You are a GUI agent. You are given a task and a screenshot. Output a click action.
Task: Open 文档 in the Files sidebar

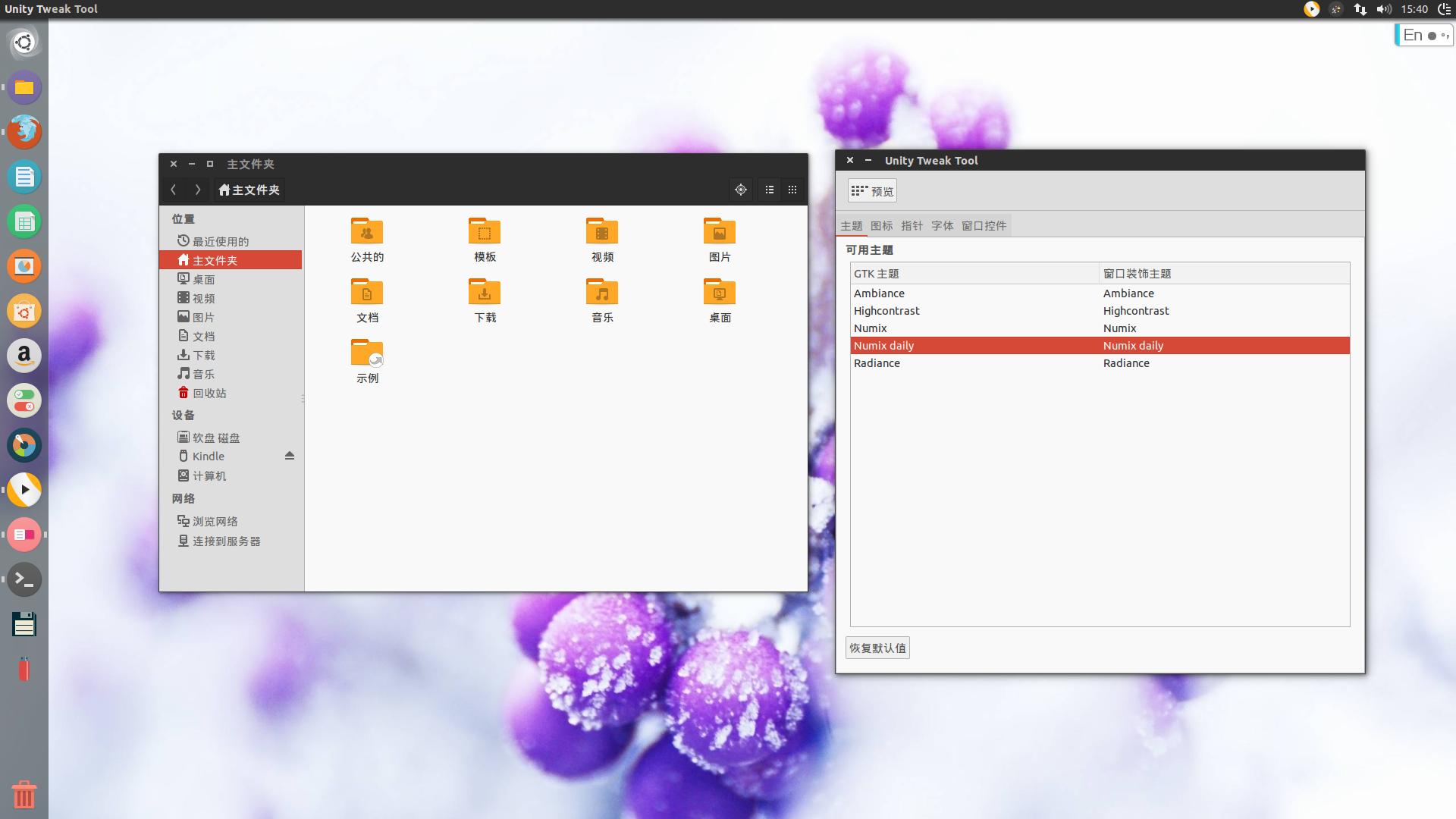231,336
